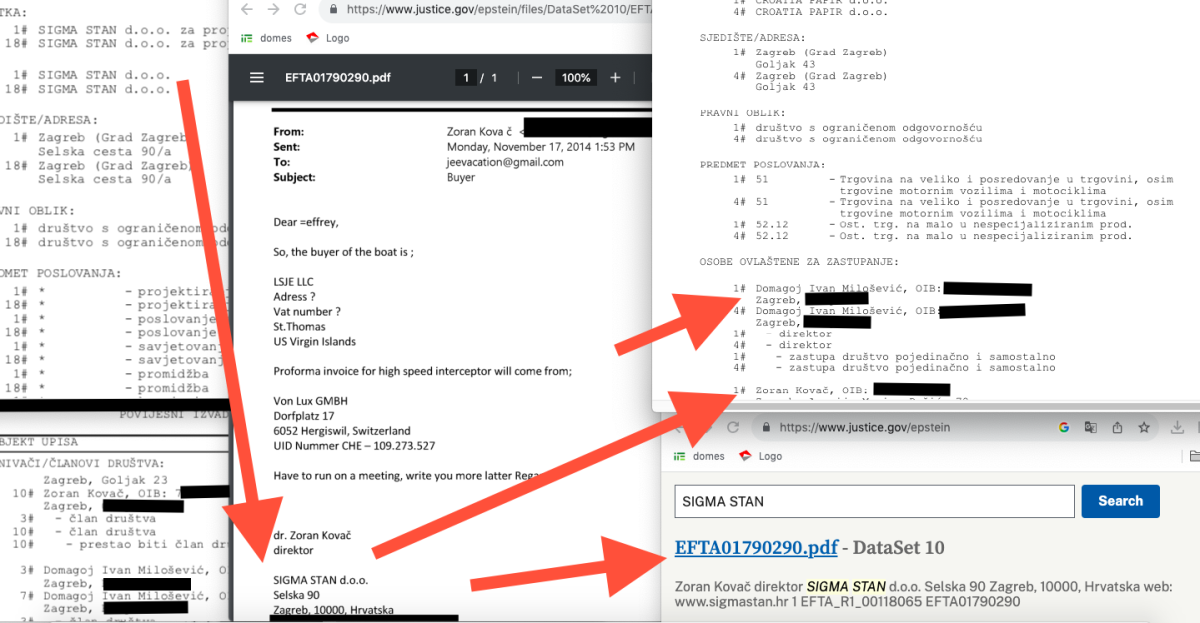This screenshot has width=1200, height=623.
Task: Click the translate page icon
Action: tap(1090, 427)
